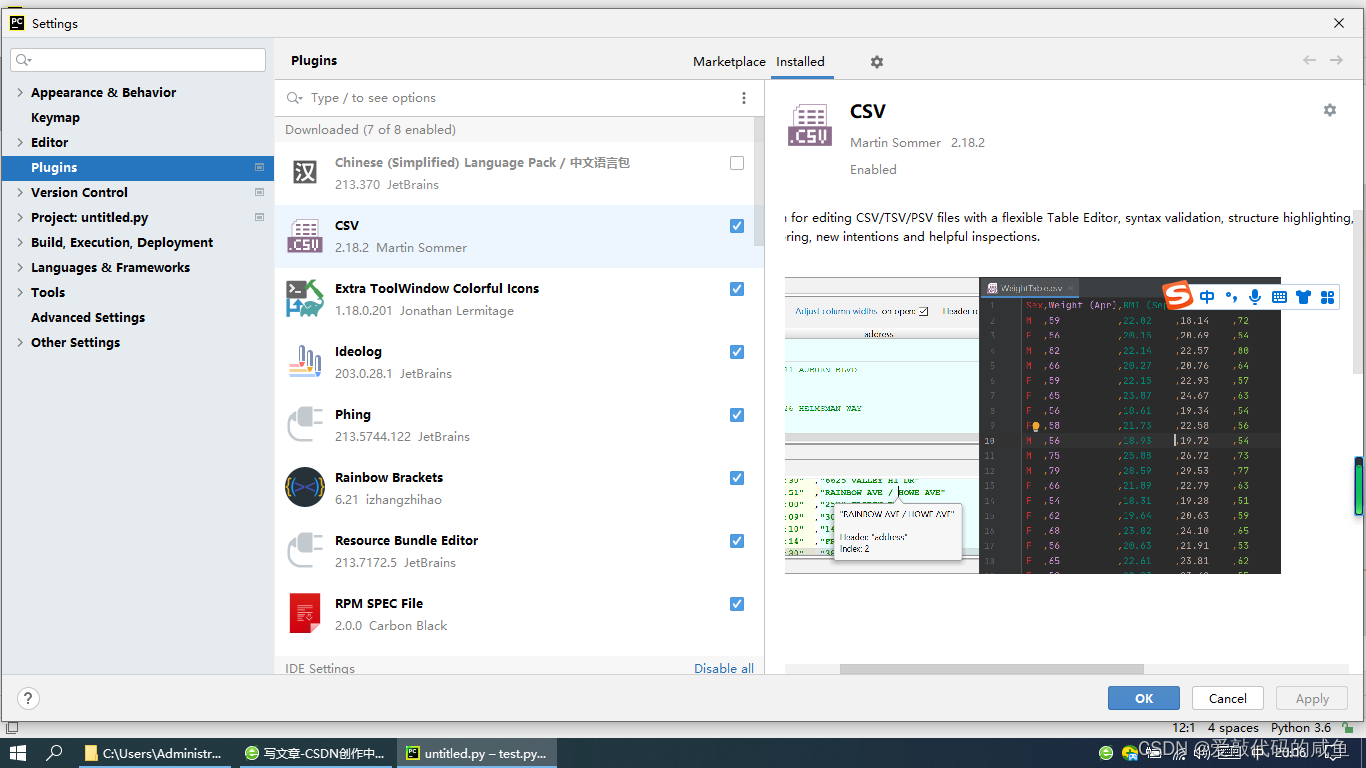Open the plugins gear settings menu
Image resolution: width=1366 pixels, height=768 pixels.
[877, 62]
